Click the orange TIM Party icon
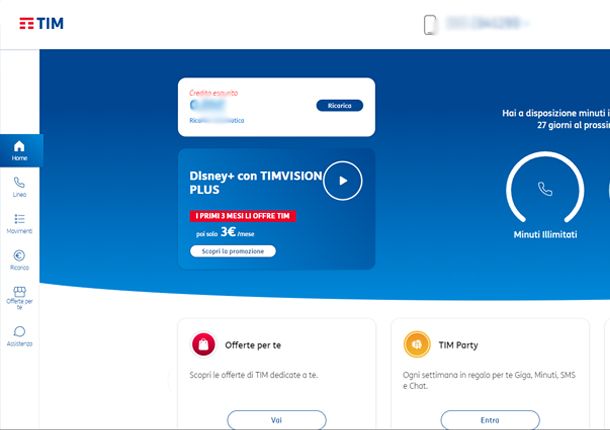Image resolution: width=610 pixels, height=430 pixels. point(417,344)
